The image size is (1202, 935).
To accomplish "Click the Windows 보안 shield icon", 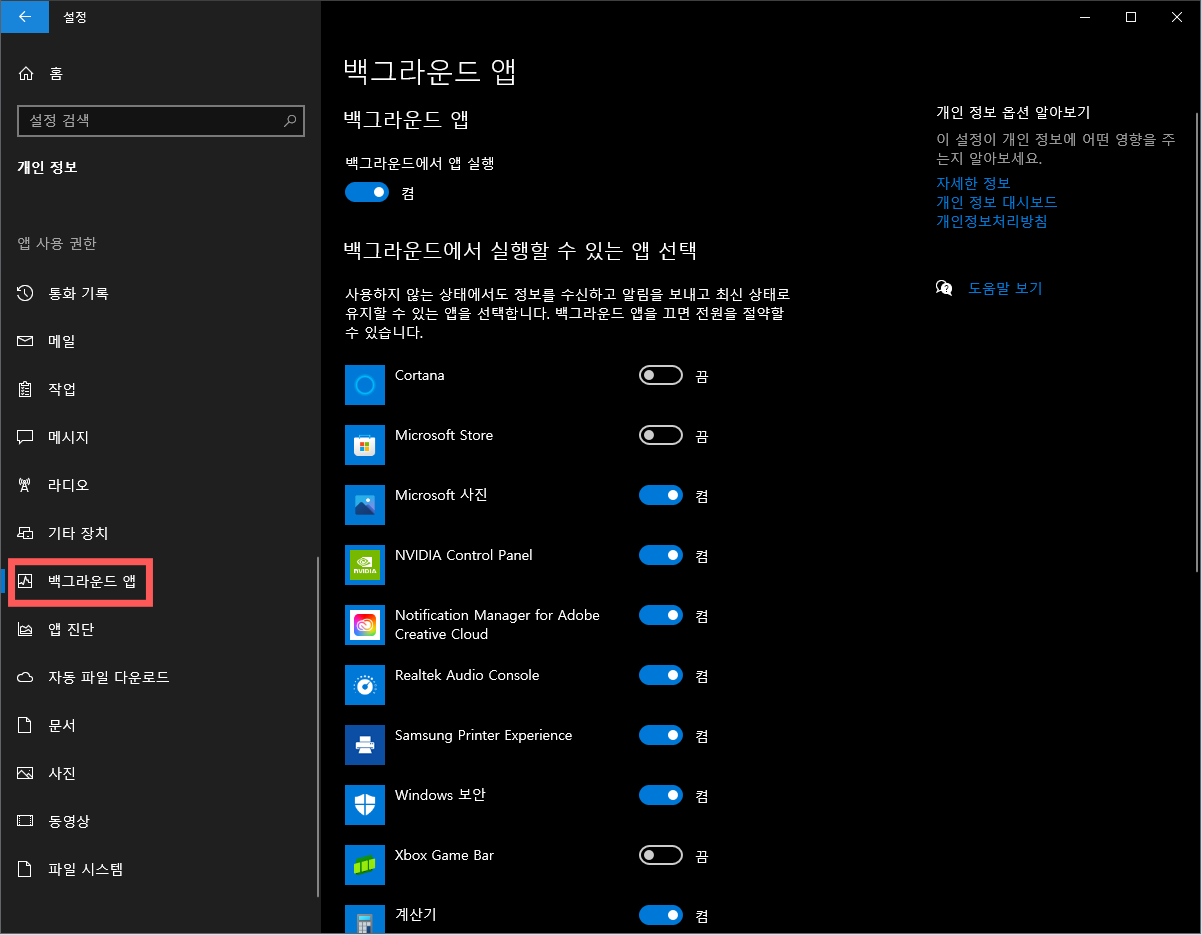I will pos(365,805).
